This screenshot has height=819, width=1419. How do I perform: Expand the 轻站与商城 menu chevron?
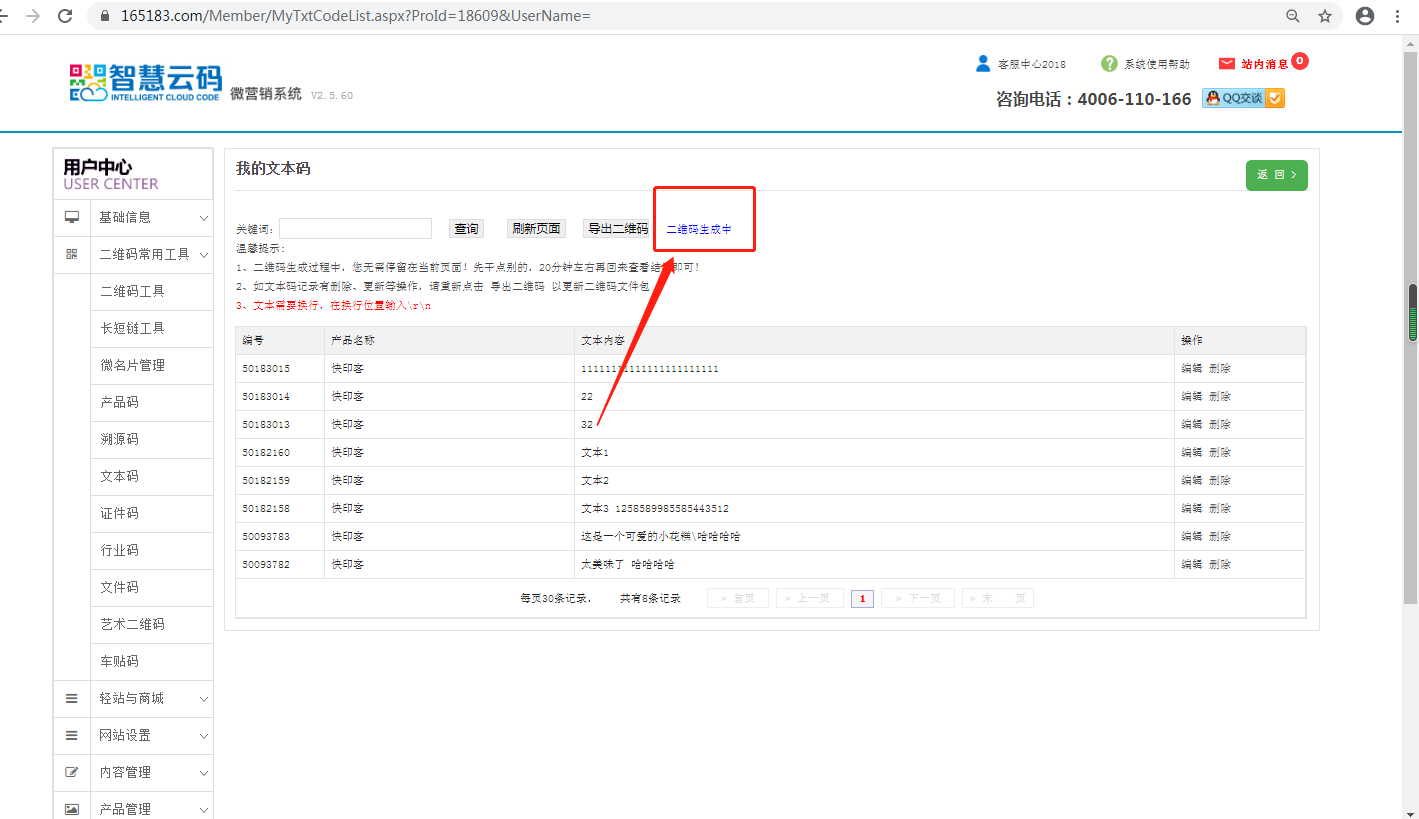(204, 699)
